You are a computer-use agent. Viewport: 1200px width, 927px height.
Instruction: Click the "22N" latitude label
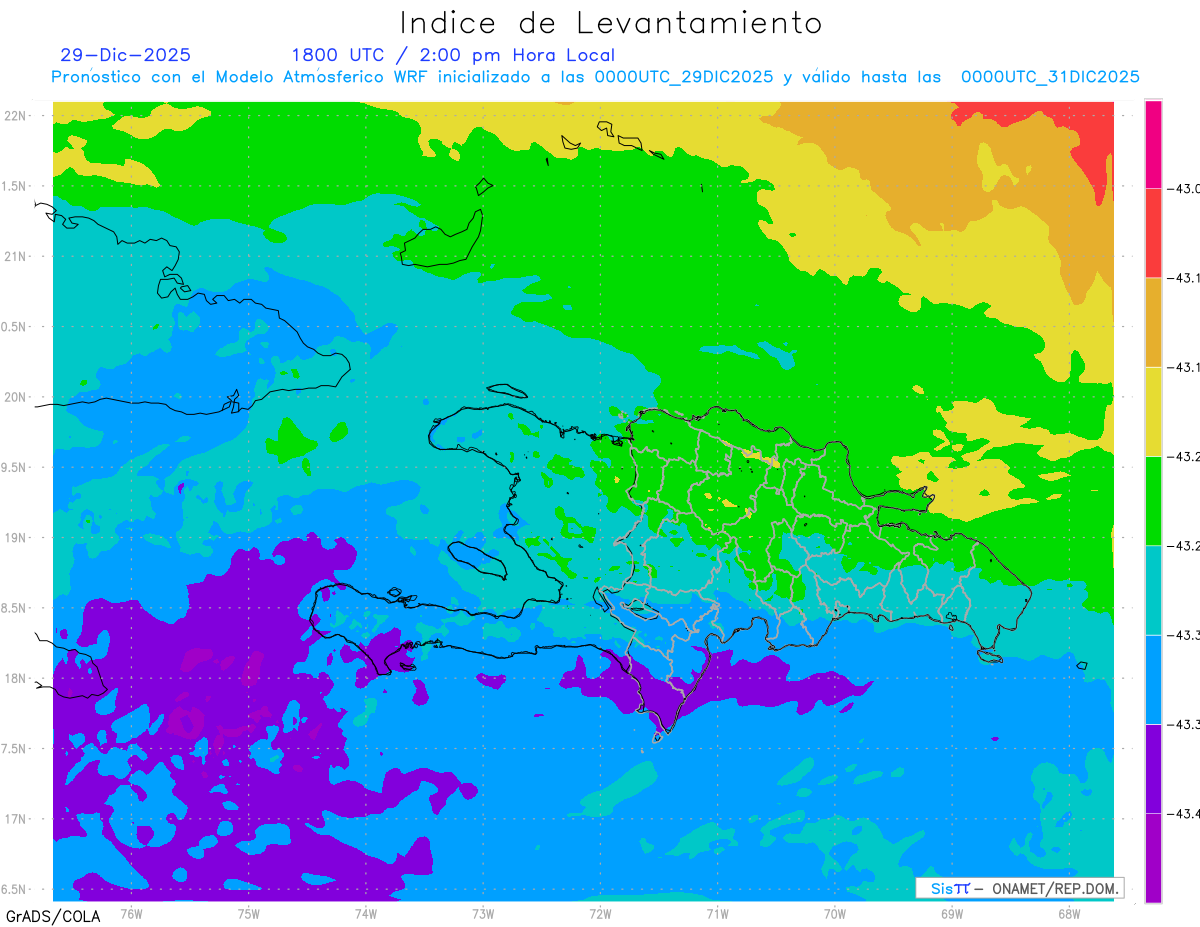(15, 115)
